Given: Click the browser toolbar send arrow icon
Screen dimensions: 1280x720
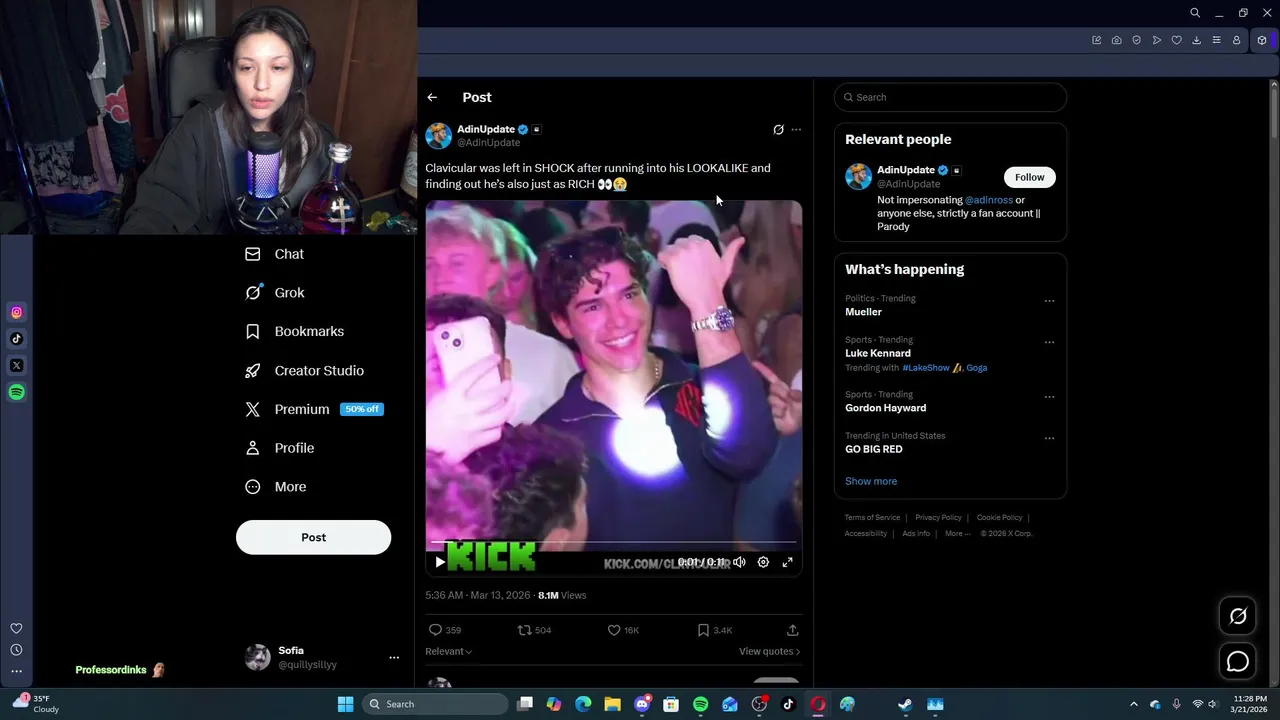Looking at the screenshot, I should click(1156, 40).
